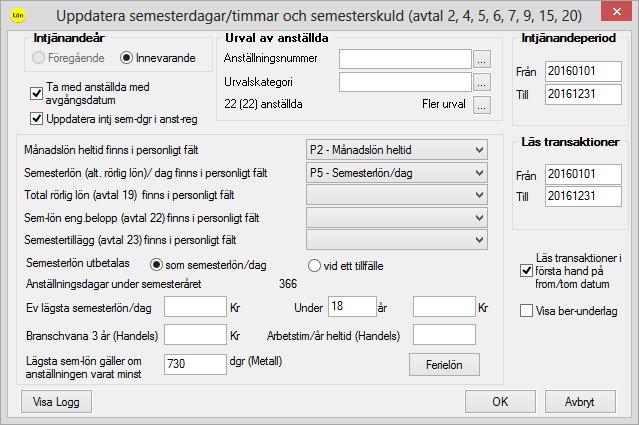This screenshot has height=425, width=639.
Task: Click Branschvana 3 år (Handels) field
Action: pos(195,335)
